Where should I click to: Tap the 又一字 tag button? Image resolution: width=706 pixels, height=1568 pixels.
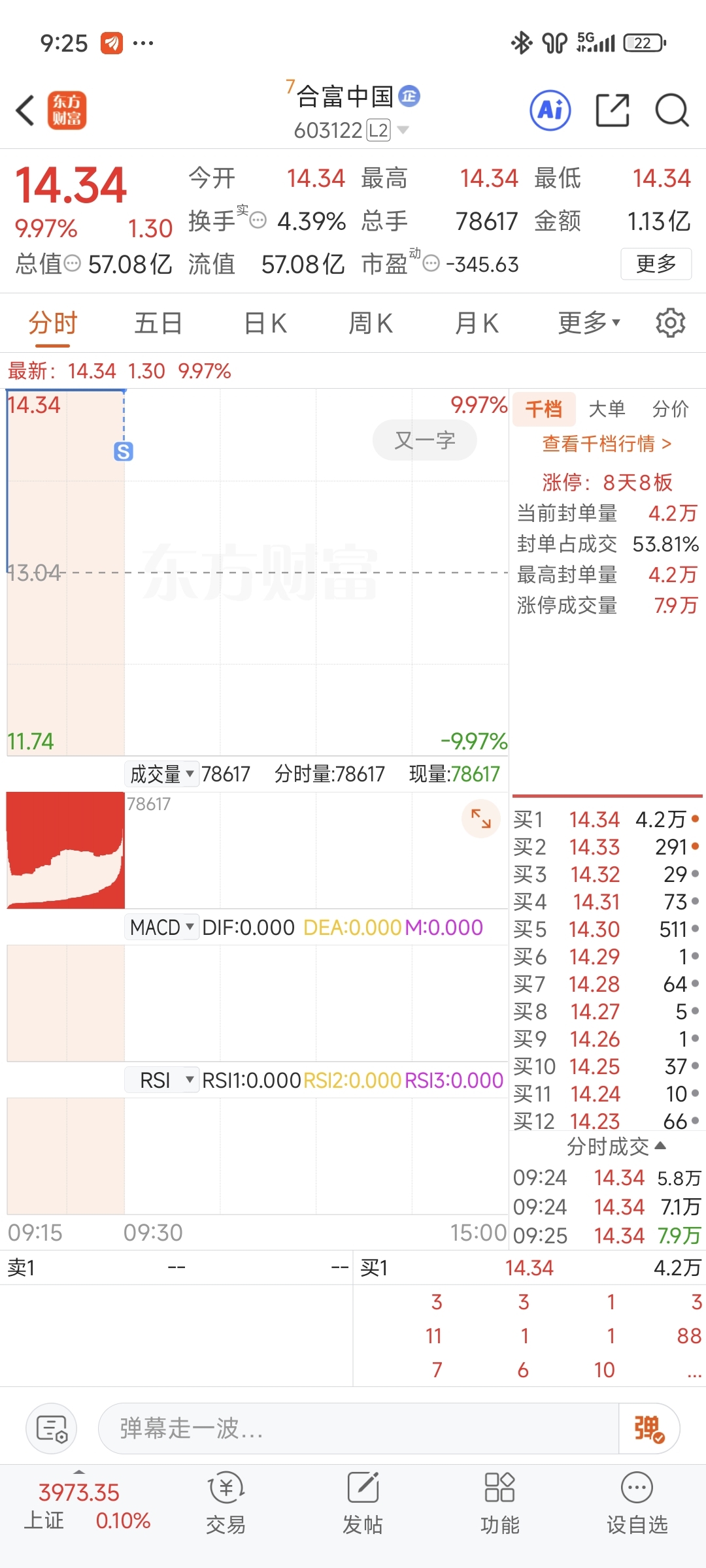(x=425, y=440)
